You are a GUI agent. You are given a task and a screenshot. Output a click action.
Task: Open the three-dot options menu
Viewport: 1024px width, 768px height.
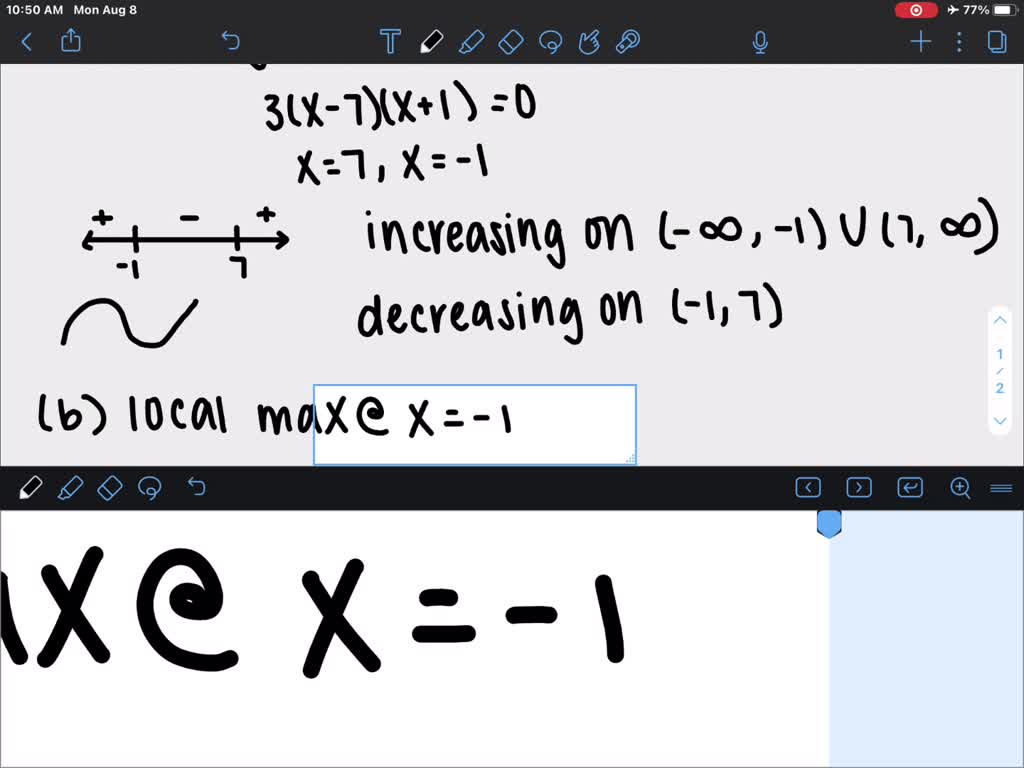958,42
